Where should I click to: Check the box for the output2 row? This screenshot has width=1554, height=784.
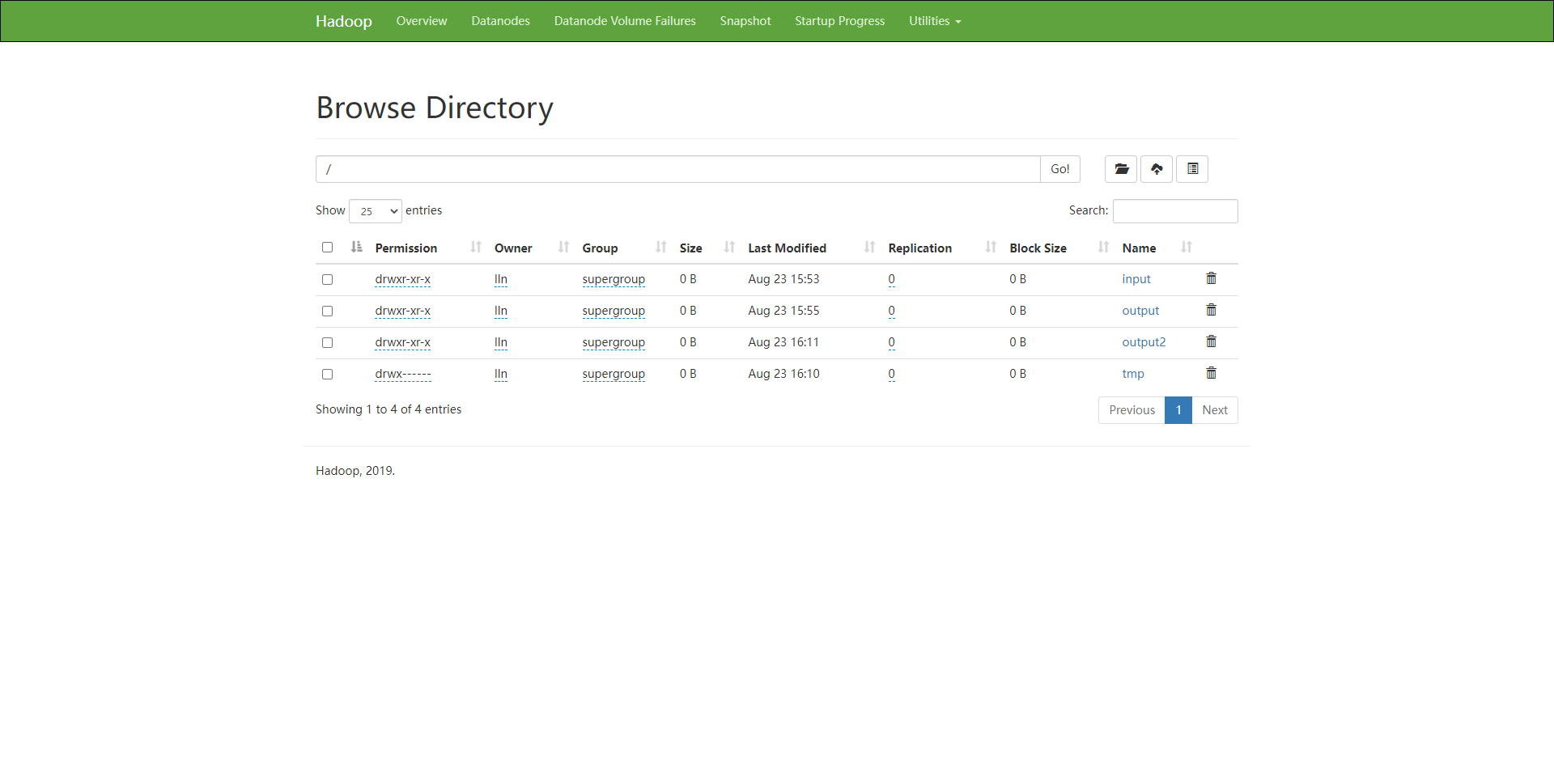pos(327,342)
